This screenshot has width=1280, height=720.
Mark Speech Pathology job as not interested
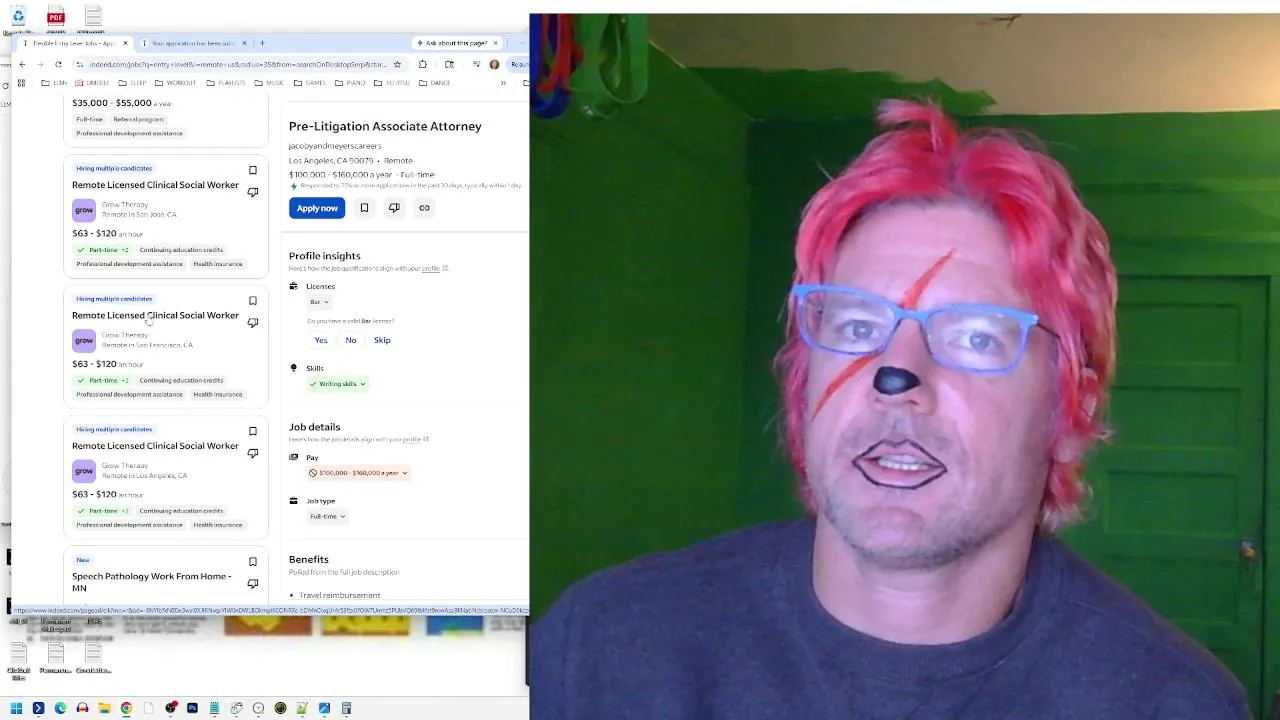(x=253, y=584)
